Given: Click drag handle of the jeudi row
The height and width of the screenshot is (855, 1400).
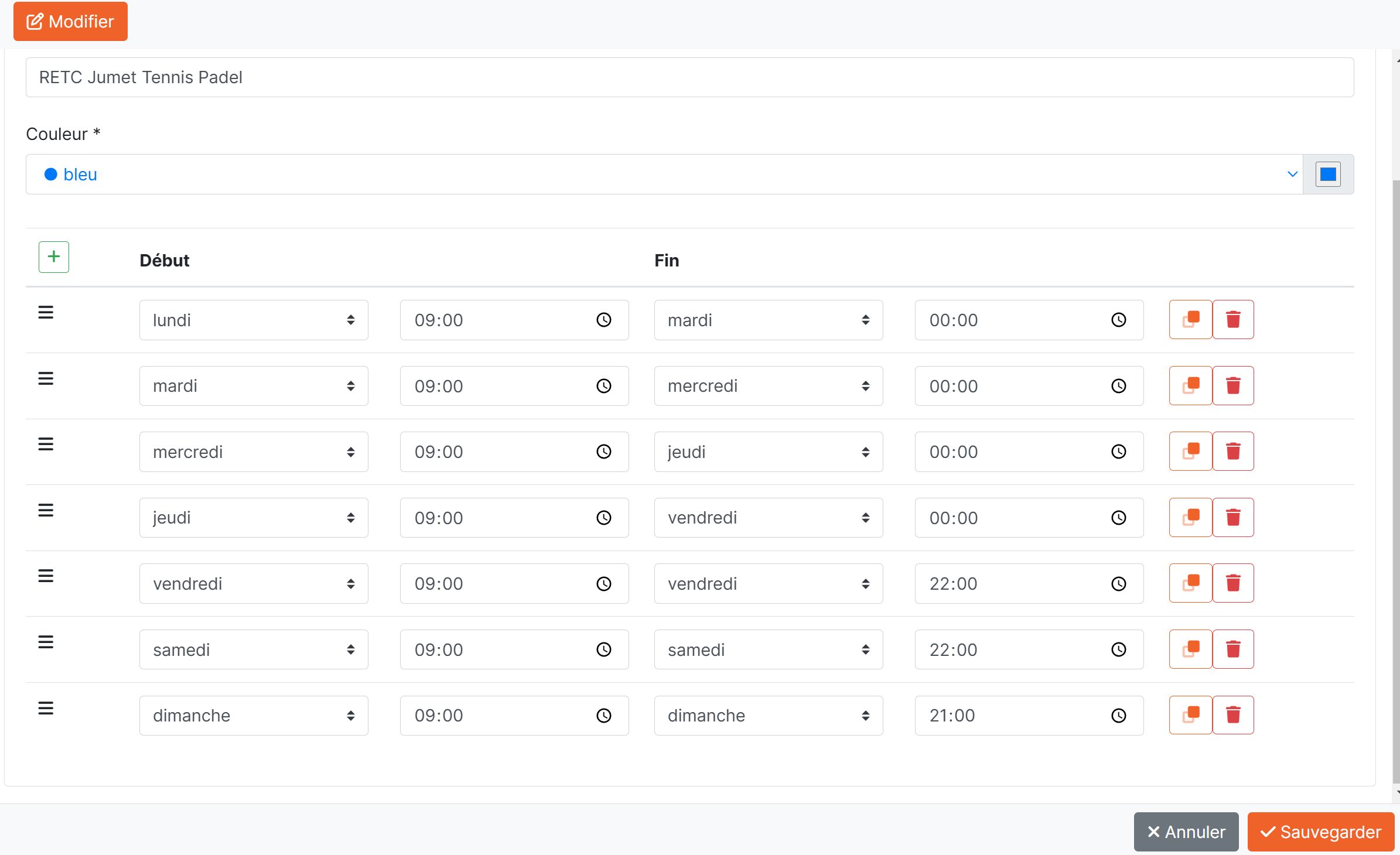Looking at the screenshot, I should [x=46, y=511].
